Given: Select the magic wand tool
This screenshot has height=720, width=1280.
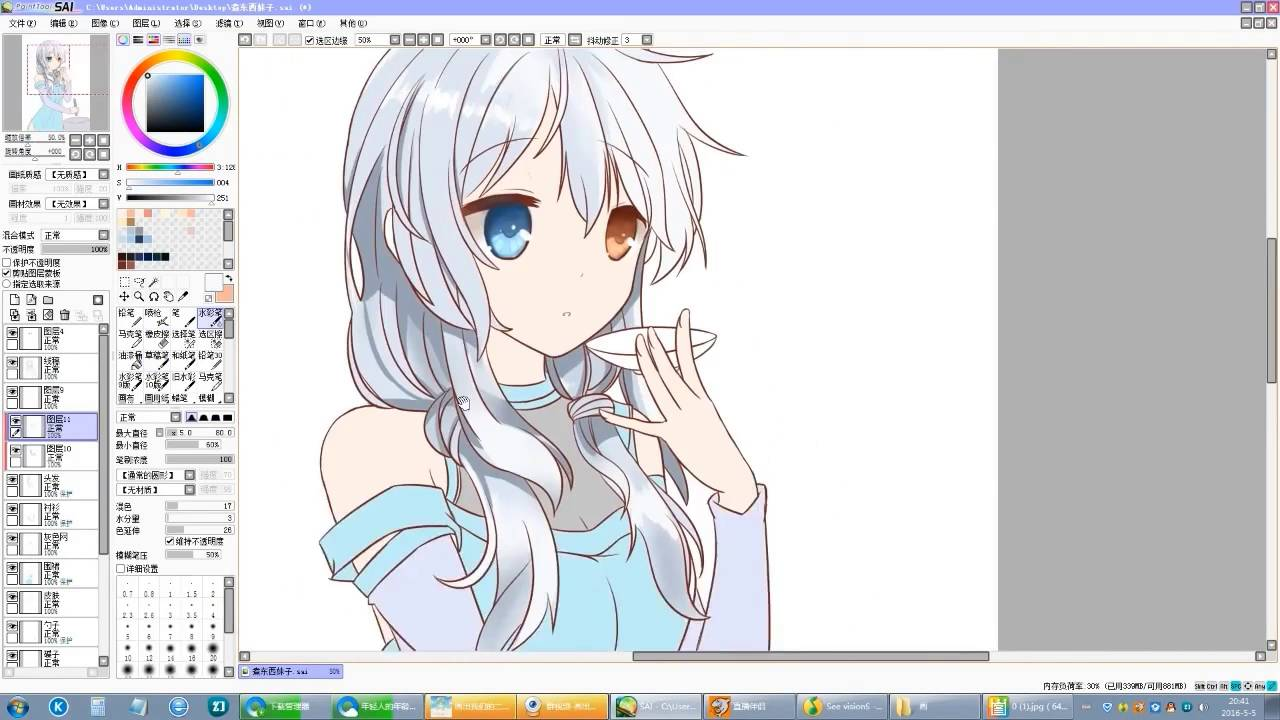Looking at the screenshot, I should (x=154, y=282).
